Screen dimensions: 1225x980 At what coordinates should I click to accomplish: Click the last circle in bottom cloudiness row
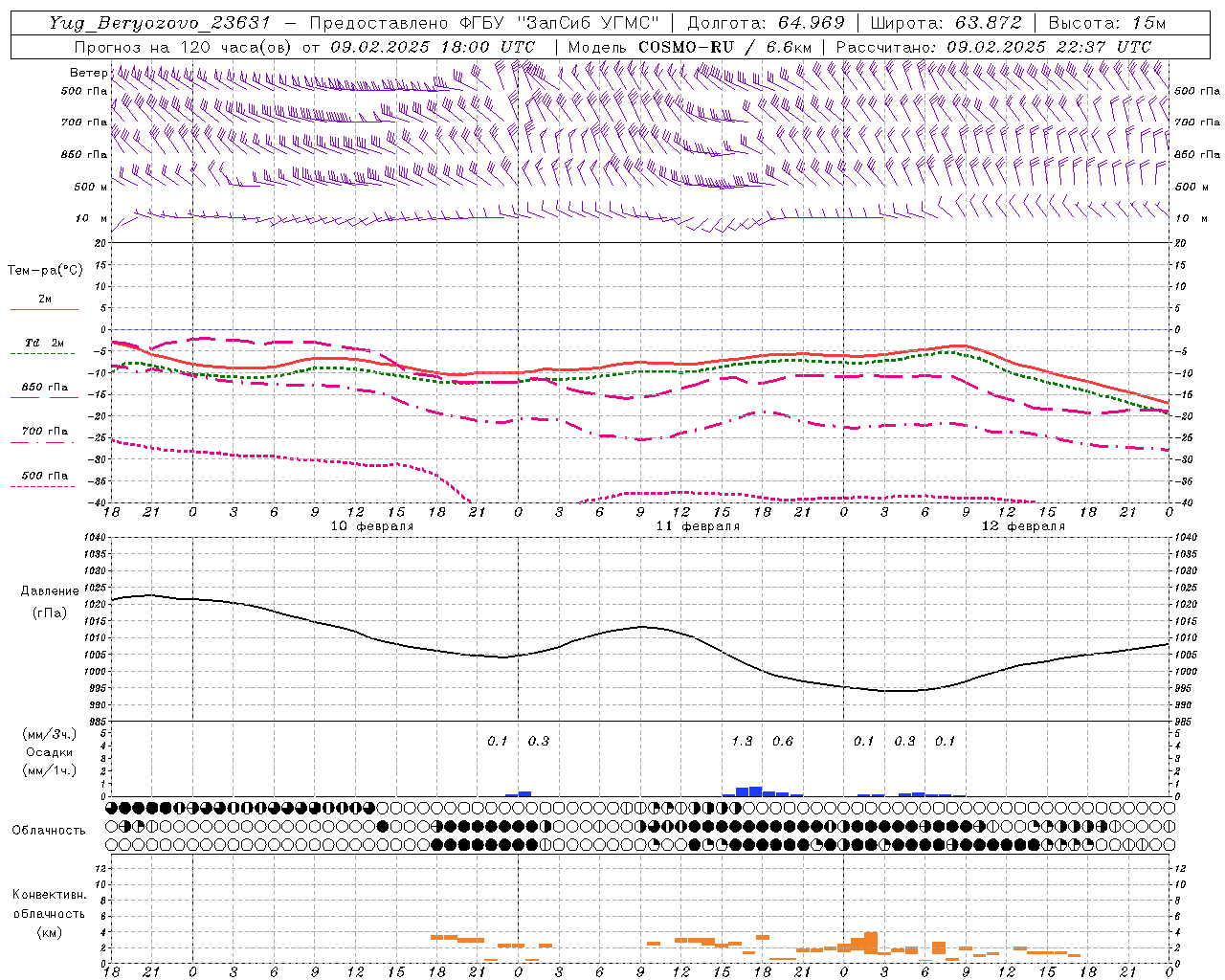point(1169,844)
